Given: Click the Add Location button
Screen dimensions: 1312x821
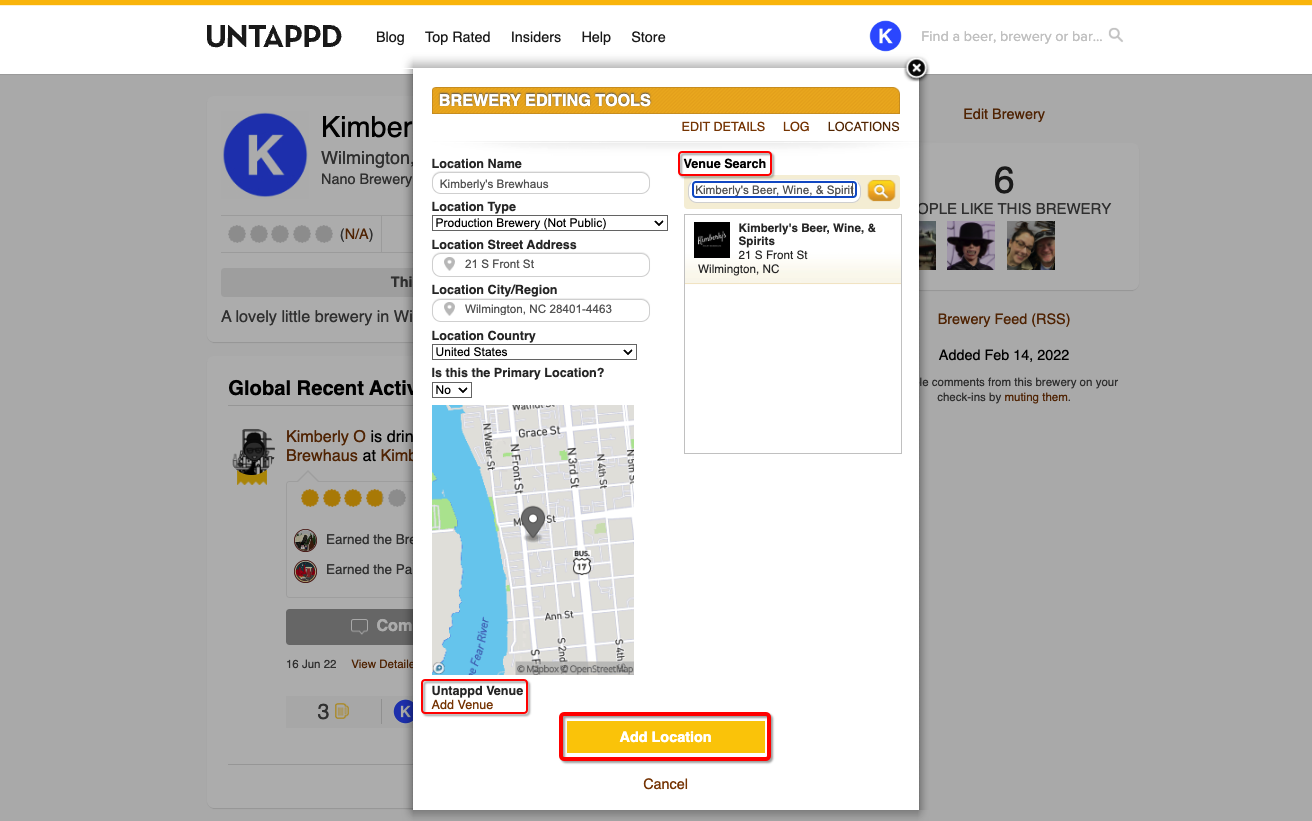Looking at the screenshot, I should [666, 737].
